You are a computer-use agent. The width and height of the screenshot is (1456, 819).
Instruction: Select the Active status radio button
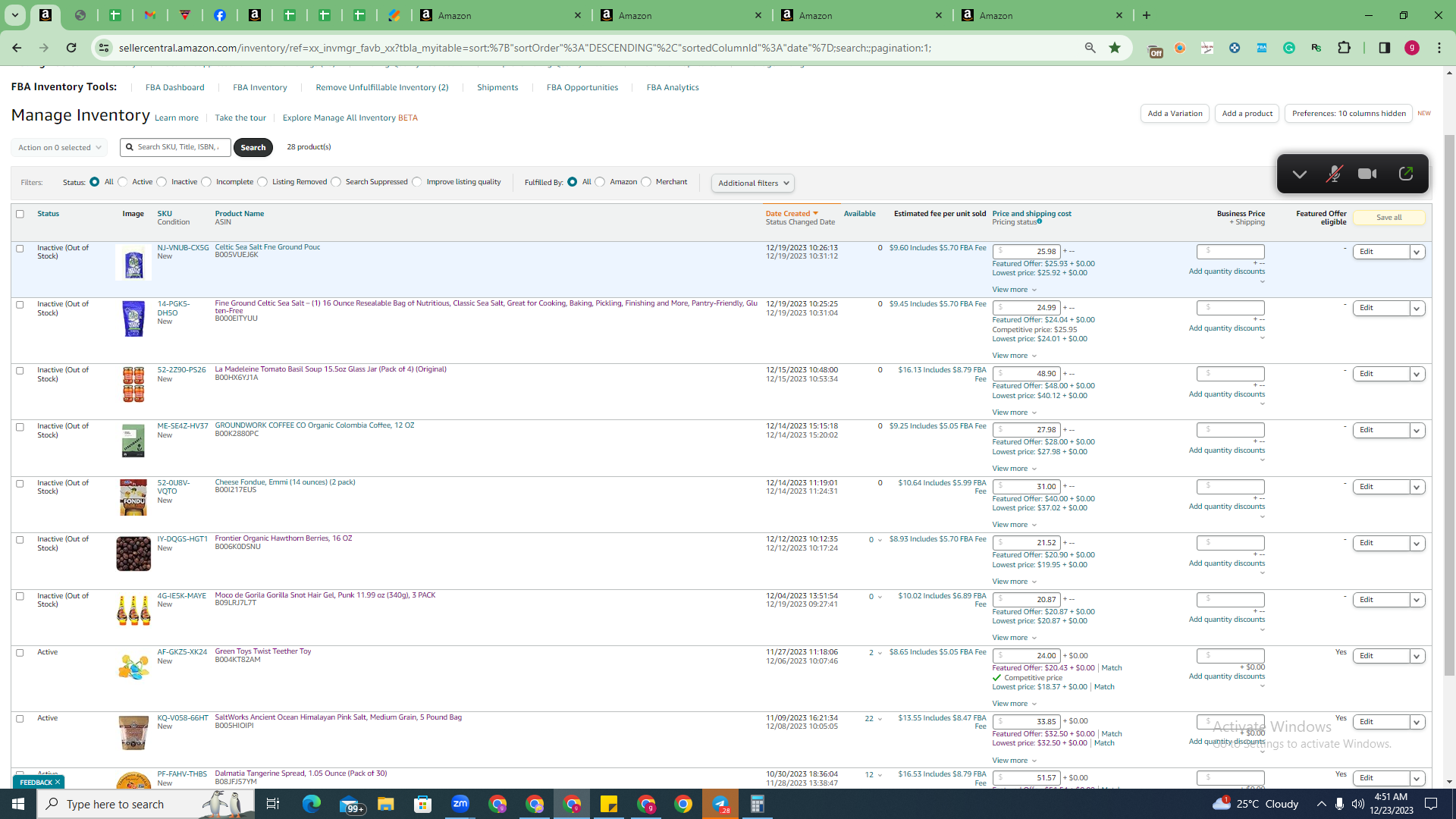click(123, 182)
